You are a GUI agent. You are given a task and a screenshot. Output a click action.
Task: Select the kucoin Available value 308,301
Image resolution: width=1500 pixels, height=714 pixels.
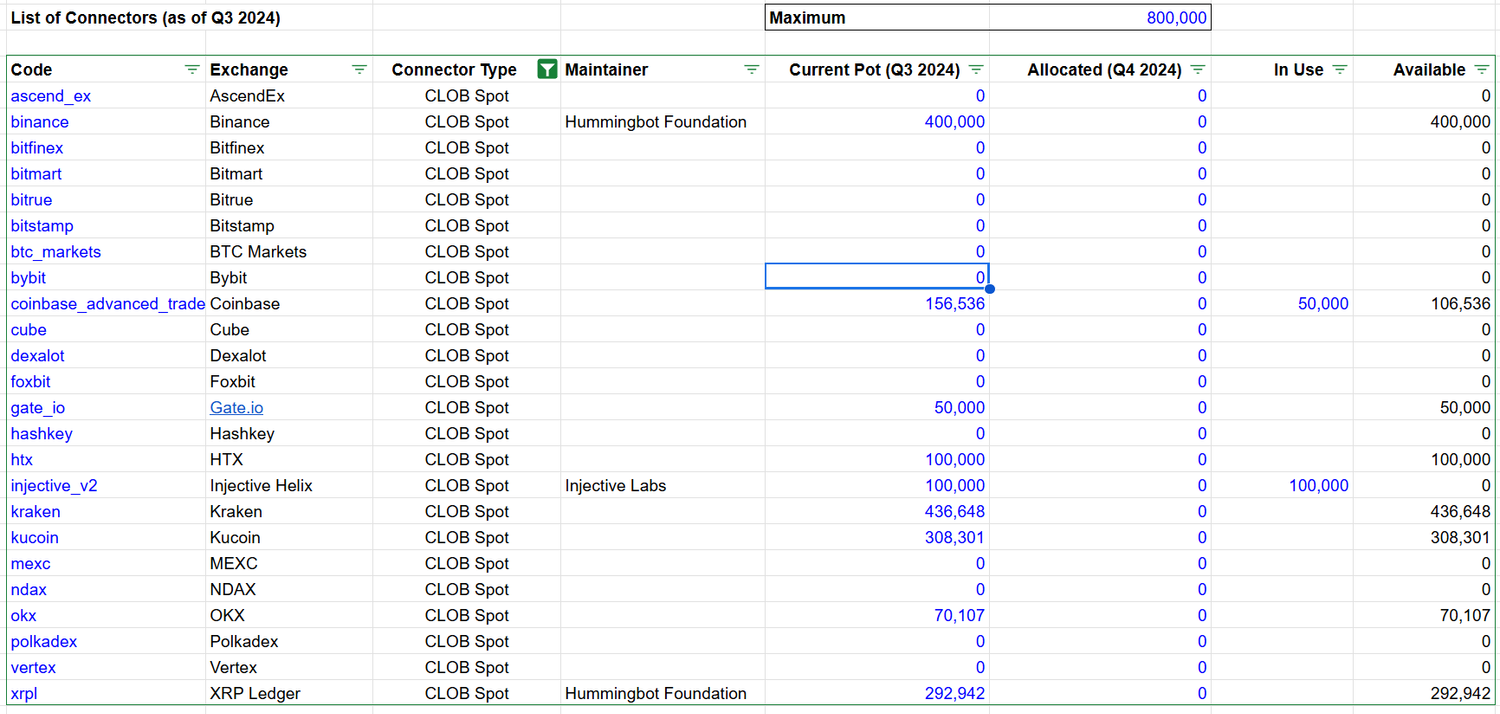pyautogui.click(x=1460, y=538)
